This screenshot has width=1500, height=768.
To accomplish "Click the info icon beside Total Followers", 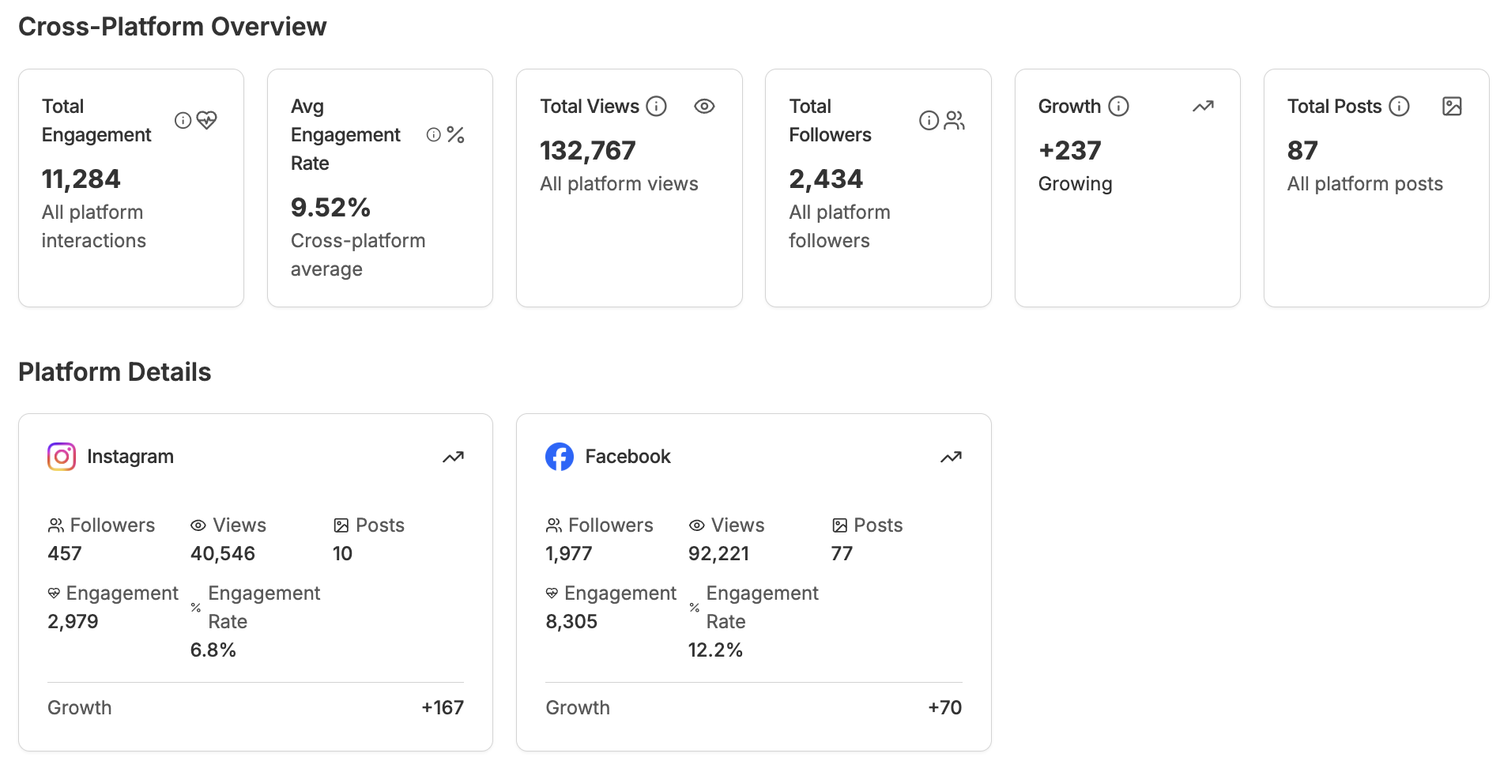I will point(929,121).
